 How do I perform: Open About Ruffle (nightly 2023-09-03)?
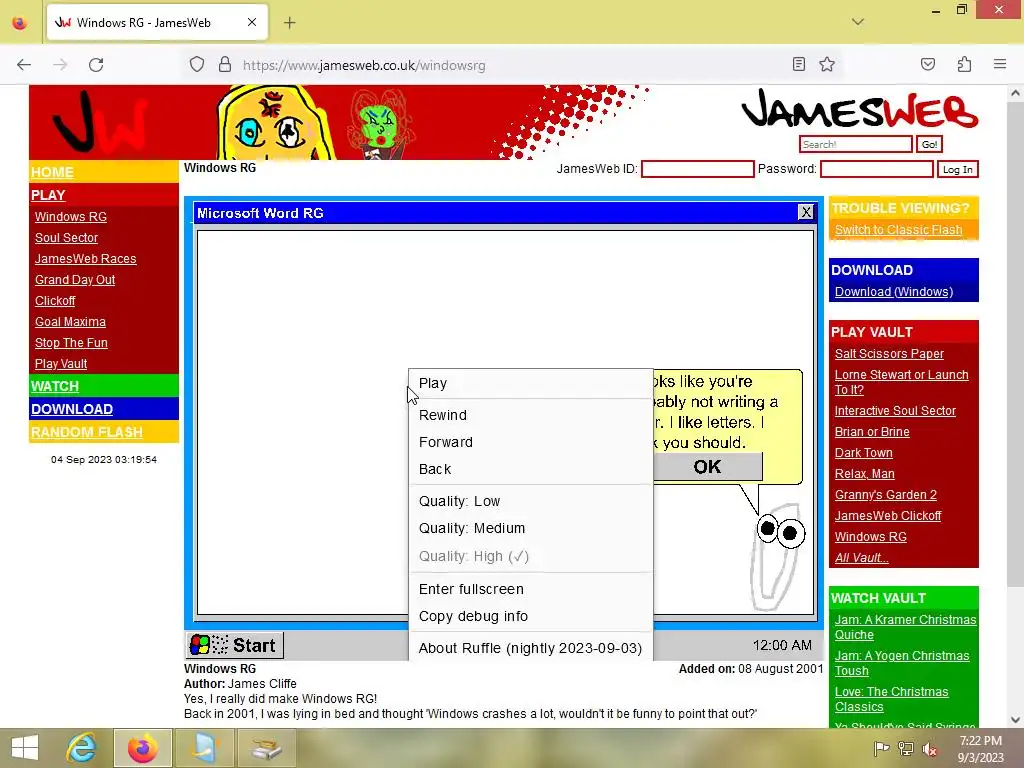click(x=530, y=648)
